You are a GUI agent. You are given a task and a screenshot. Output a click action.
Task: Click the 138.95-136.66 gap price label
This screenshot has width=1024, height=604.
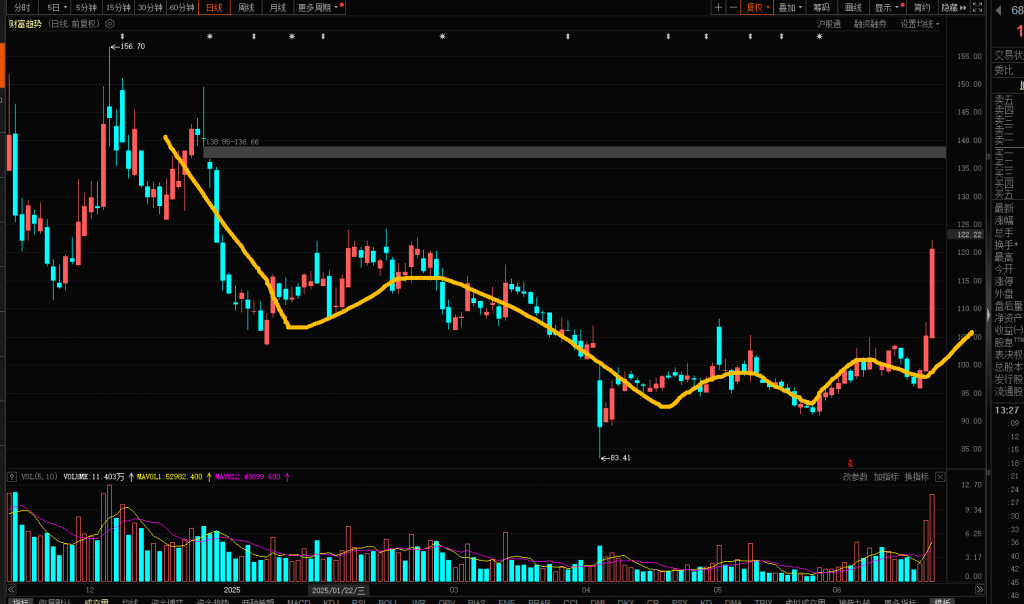(x=232, y=142)
